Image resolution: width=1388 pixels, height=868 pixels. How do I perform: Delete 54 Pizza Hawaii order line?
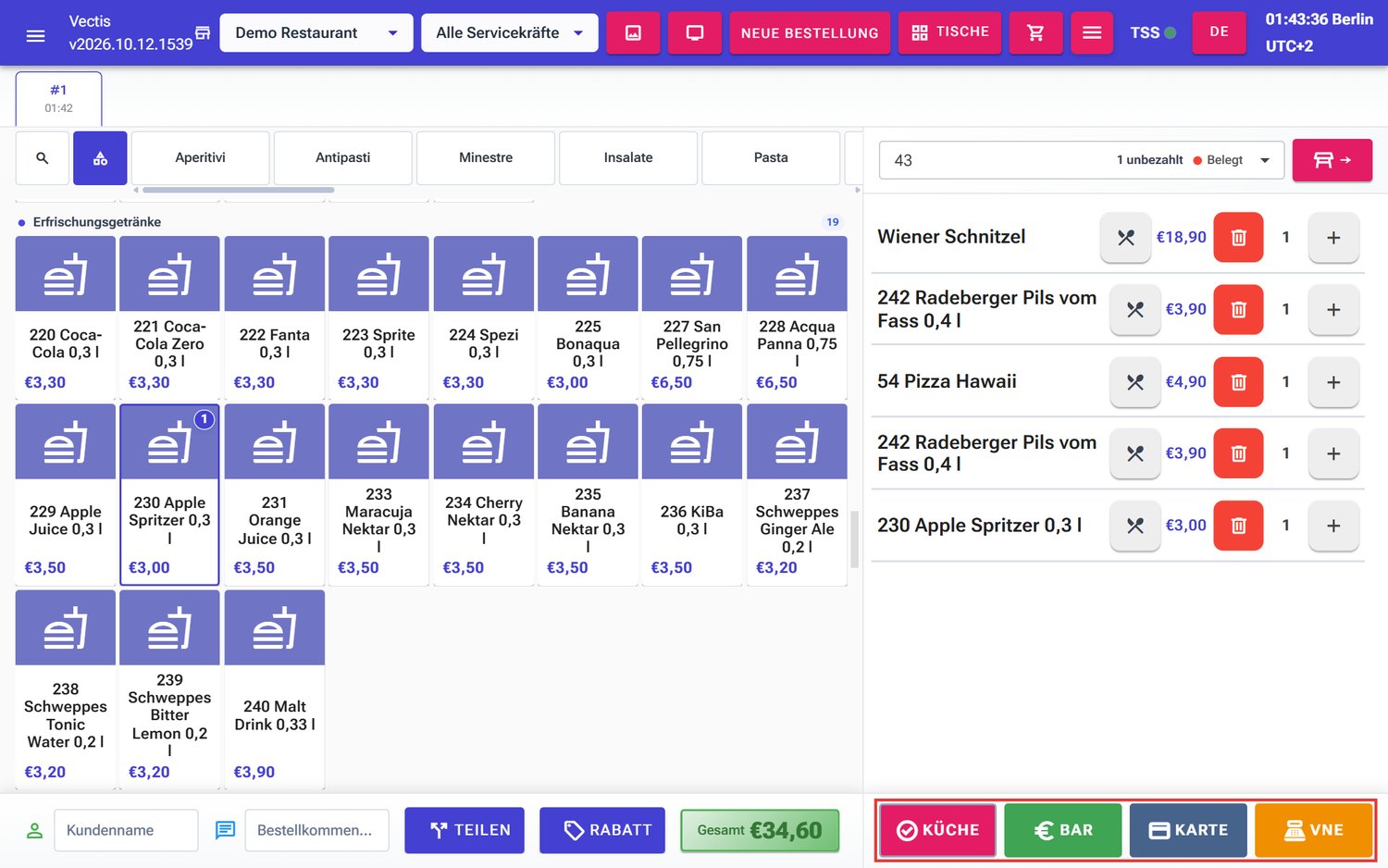point(1238,381)
